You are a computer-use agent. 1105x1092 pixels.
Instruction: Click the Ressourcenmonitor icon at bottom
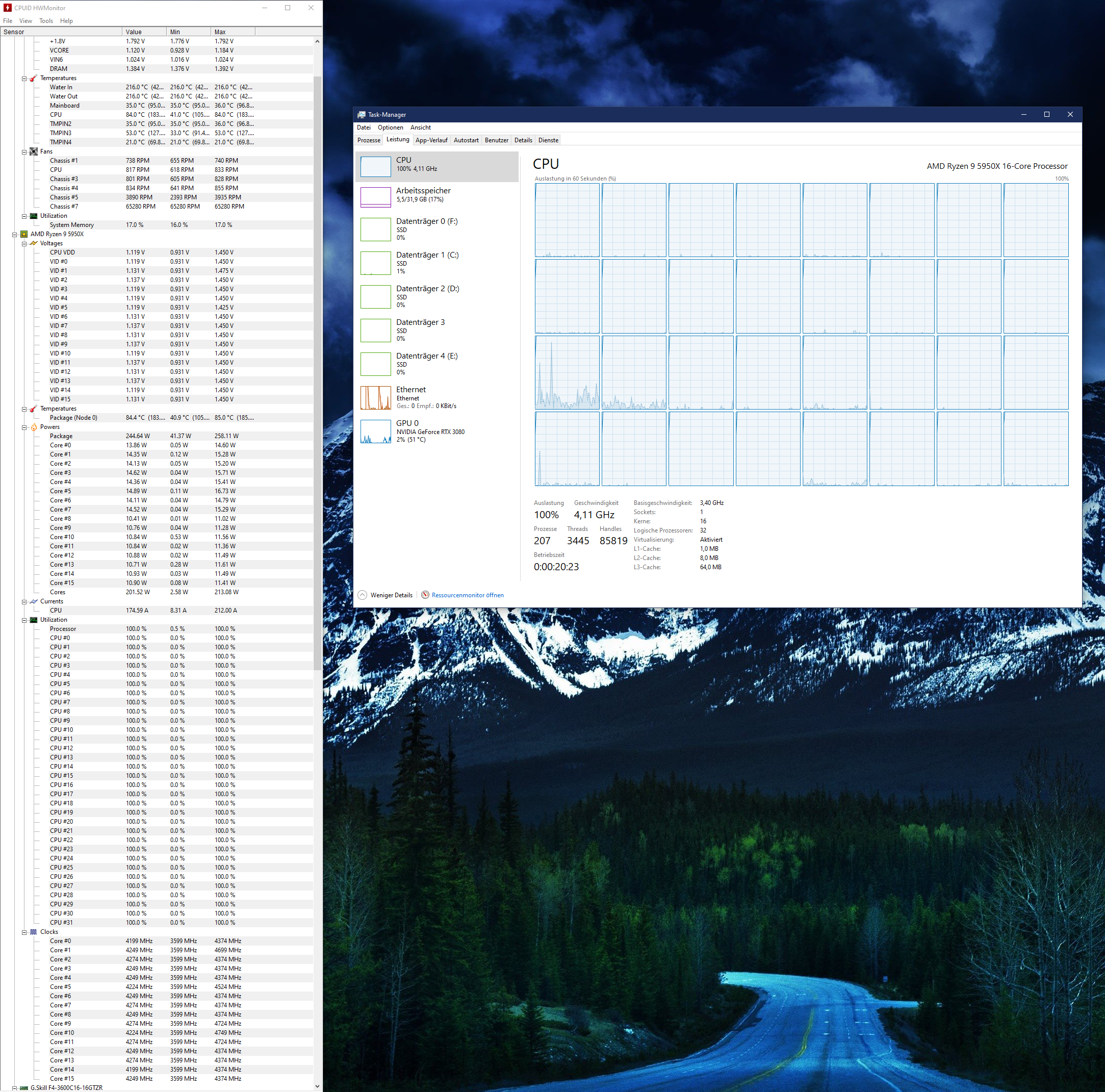[x=425, y=595]
